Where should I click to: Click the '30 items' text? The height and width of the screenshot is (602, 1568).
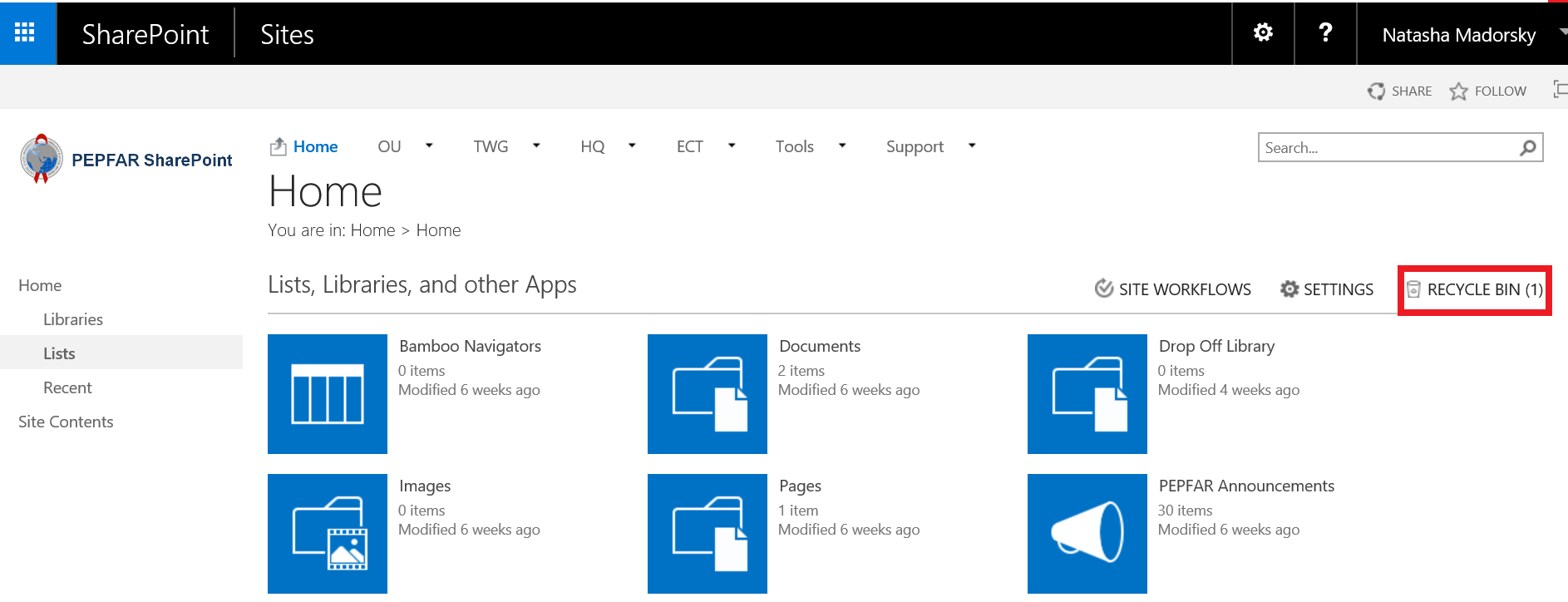click(x=1185, y=511)
